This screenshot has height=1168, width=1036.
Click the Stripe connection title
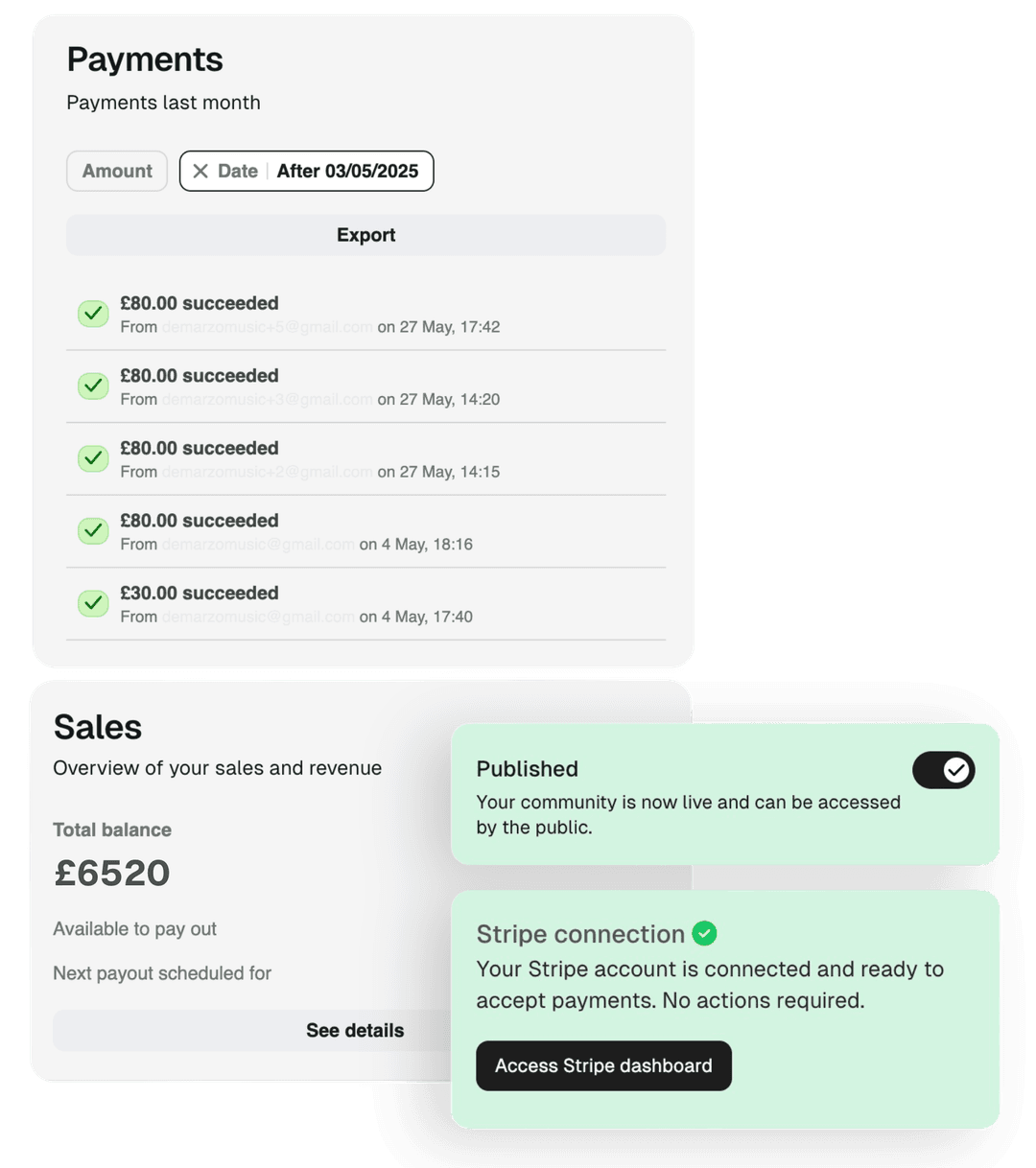[x=580, y=934]
